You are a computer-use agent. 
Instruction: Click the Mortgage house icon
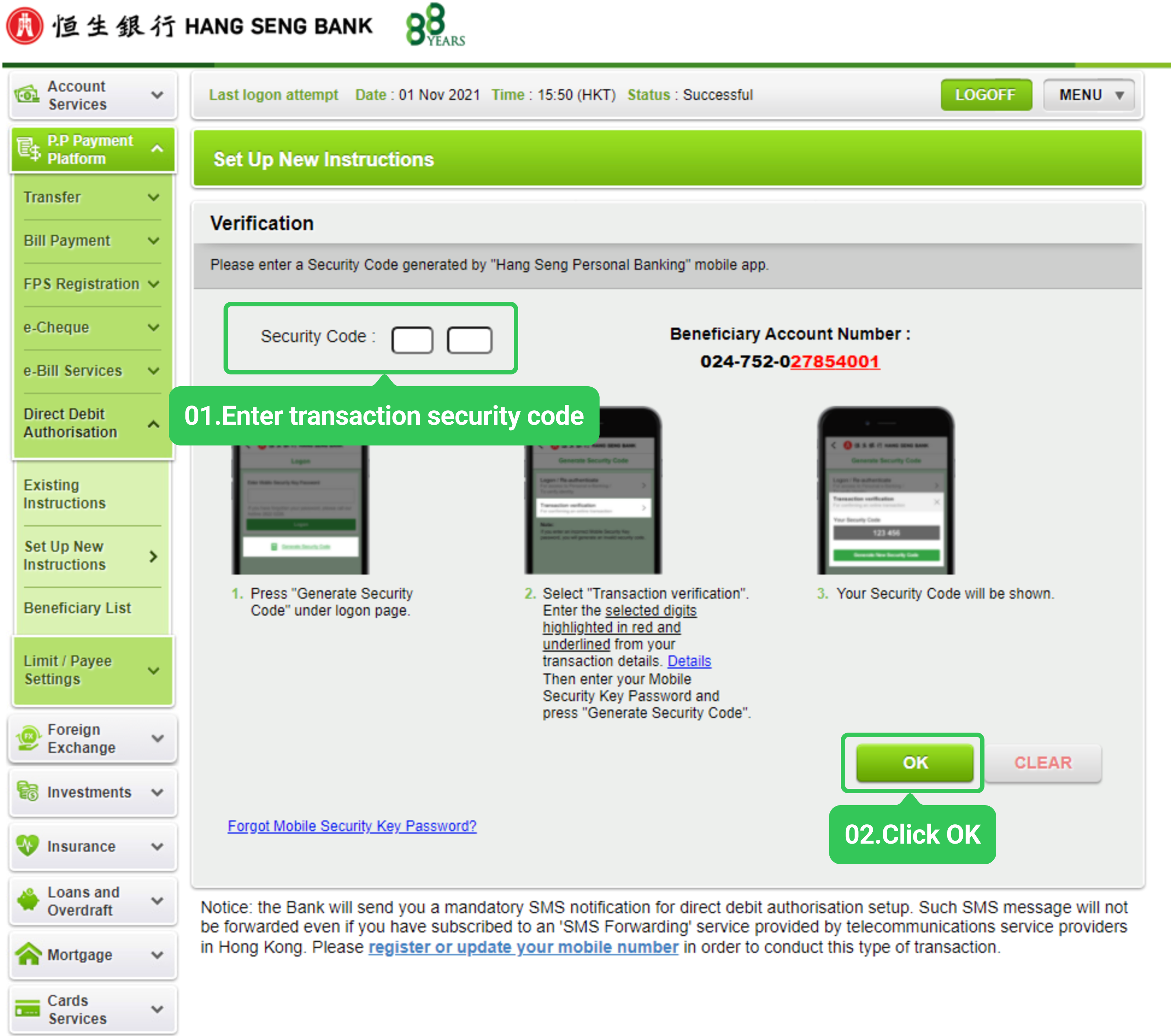tap(28, 954)
